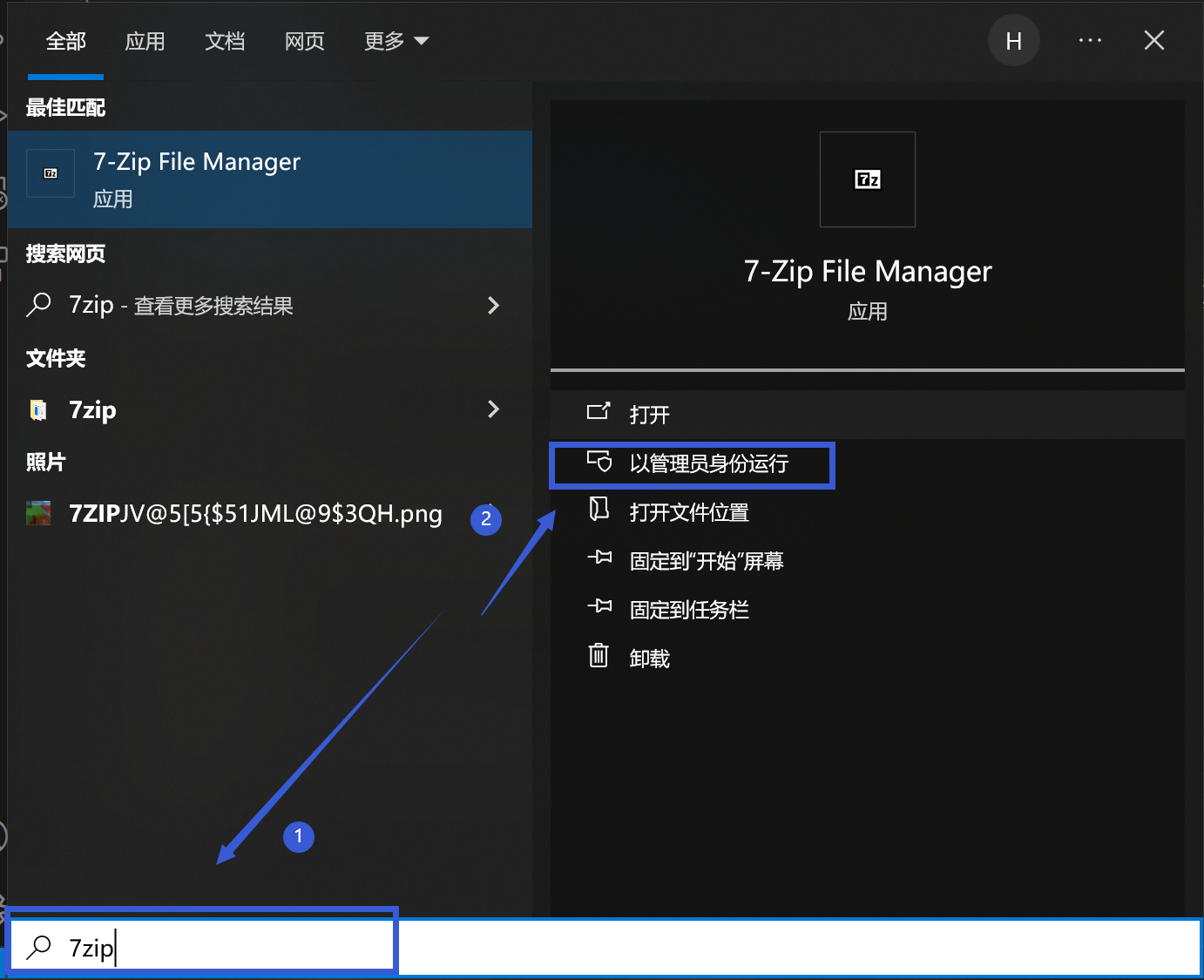Click the H user account avatar
Viewport: 1204px width, 980px height.
(1014, 41)
